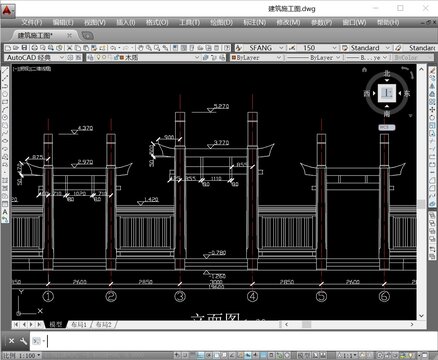This screenshot has height=360, width=438.
Task: Click the 上 face of the ViewCube
Action: 387,93
